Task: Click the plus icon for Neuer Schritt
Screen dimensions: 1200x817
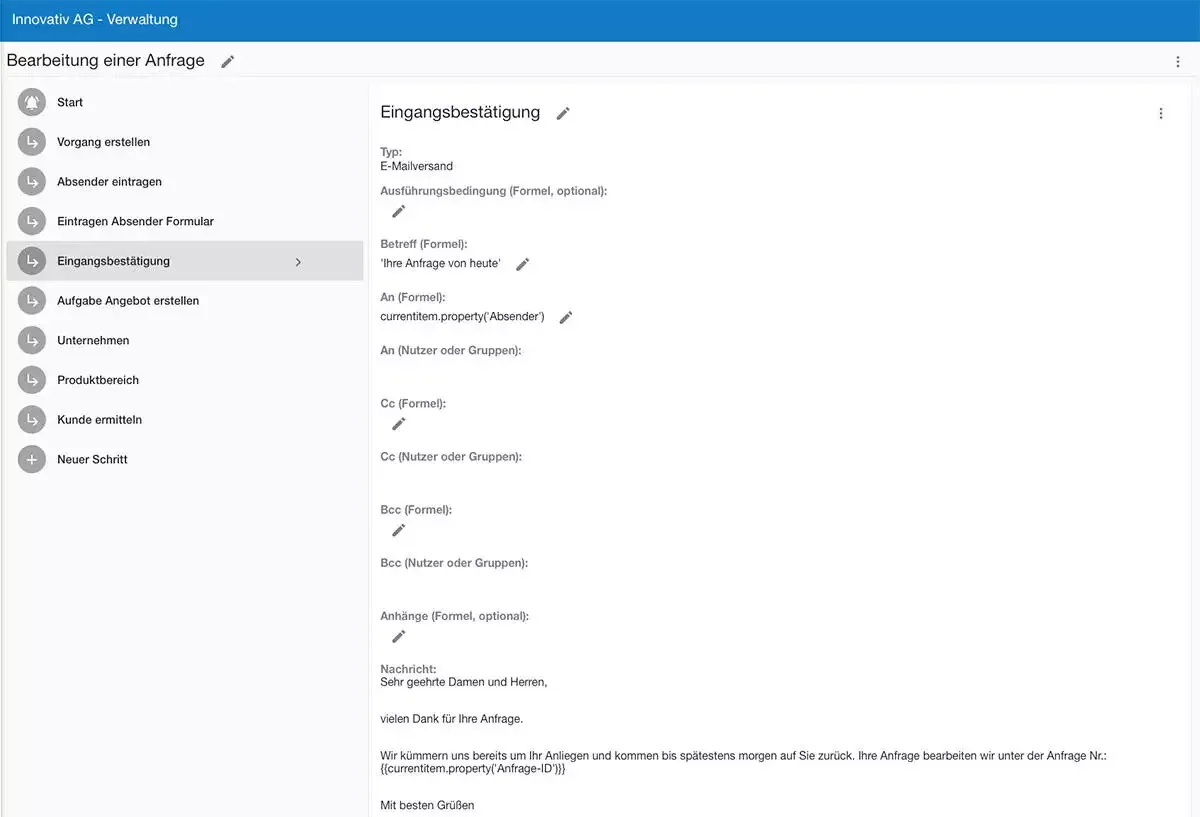Action: (32, 460)
